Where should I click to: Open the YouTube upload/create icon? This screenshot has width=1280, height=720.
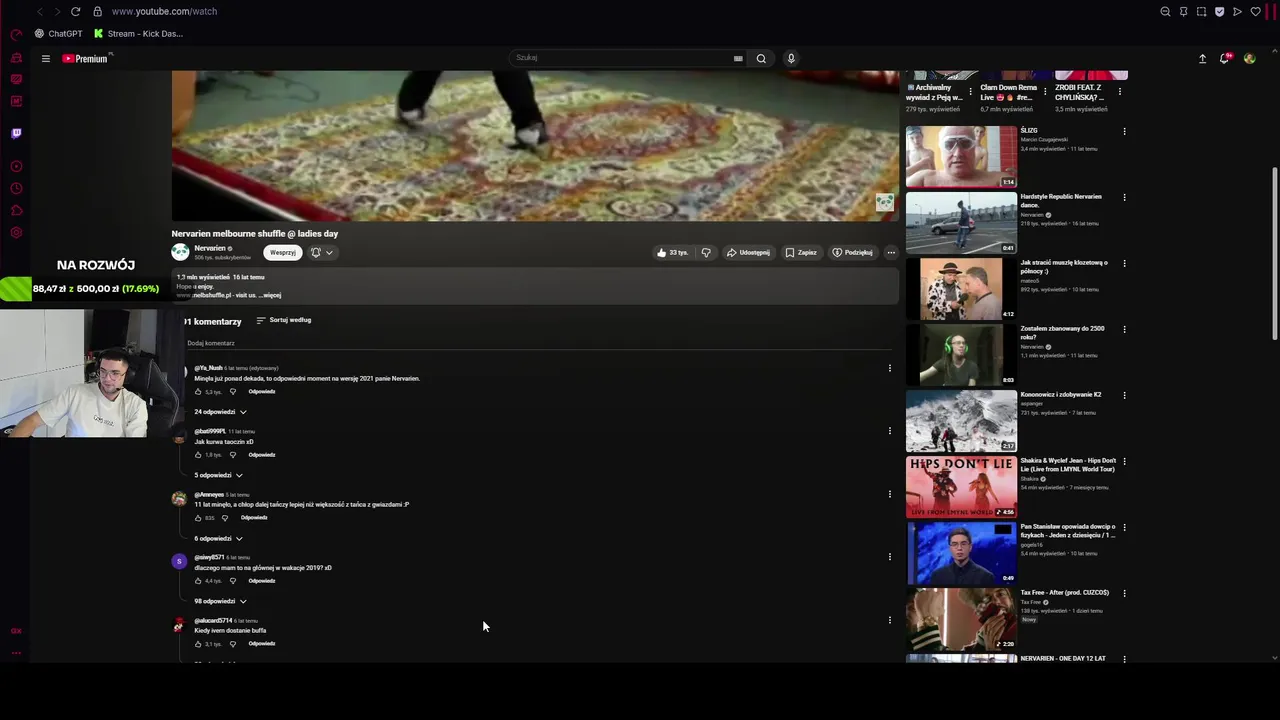1202,59
